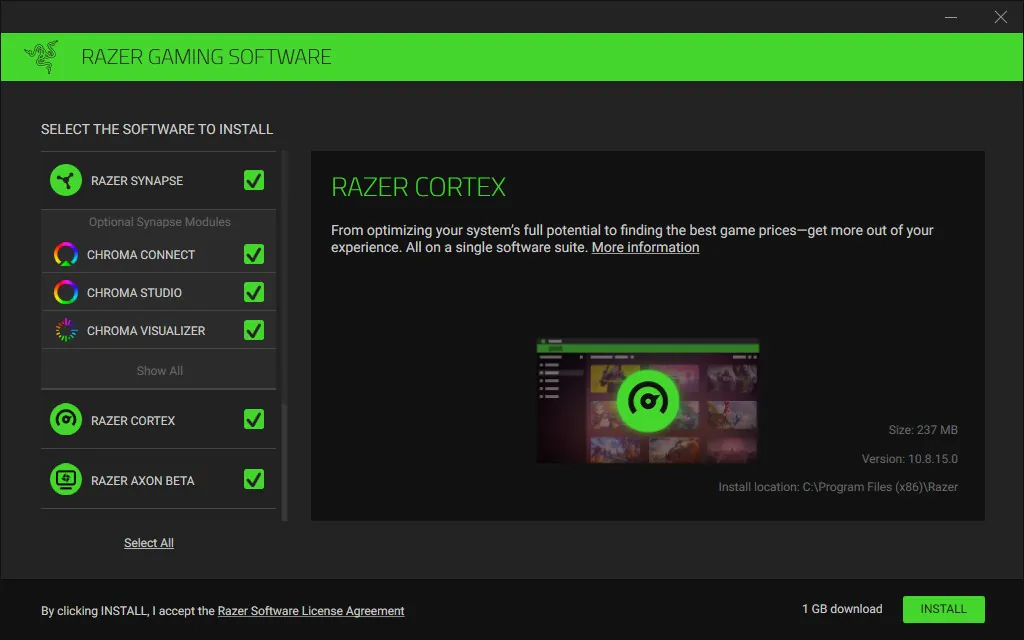The width and height of the screenshot is (1024, 640).
Task: Select the CHROMA STUDIO label
Action: 135,293
